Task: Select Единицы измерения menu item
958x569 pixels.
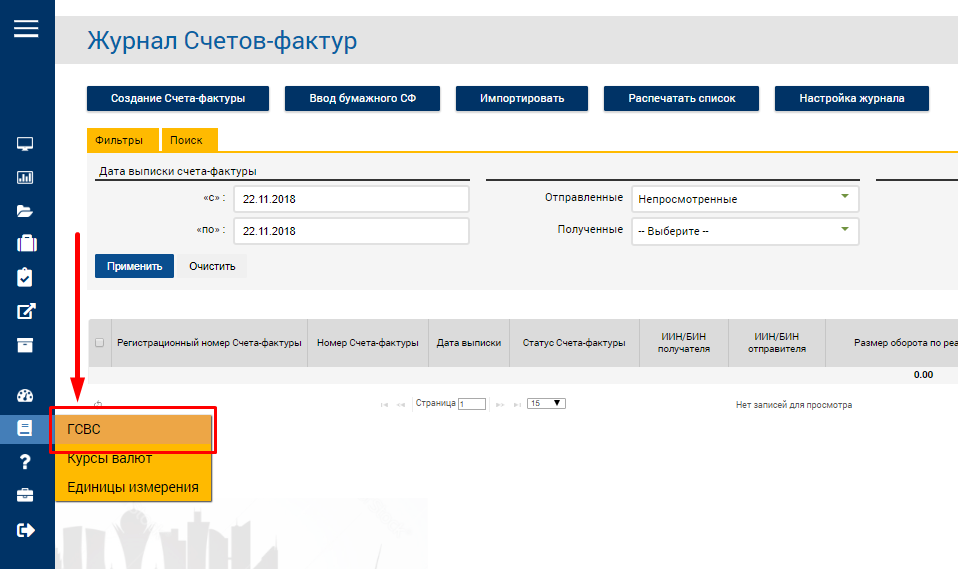Action: coord(134,487)
